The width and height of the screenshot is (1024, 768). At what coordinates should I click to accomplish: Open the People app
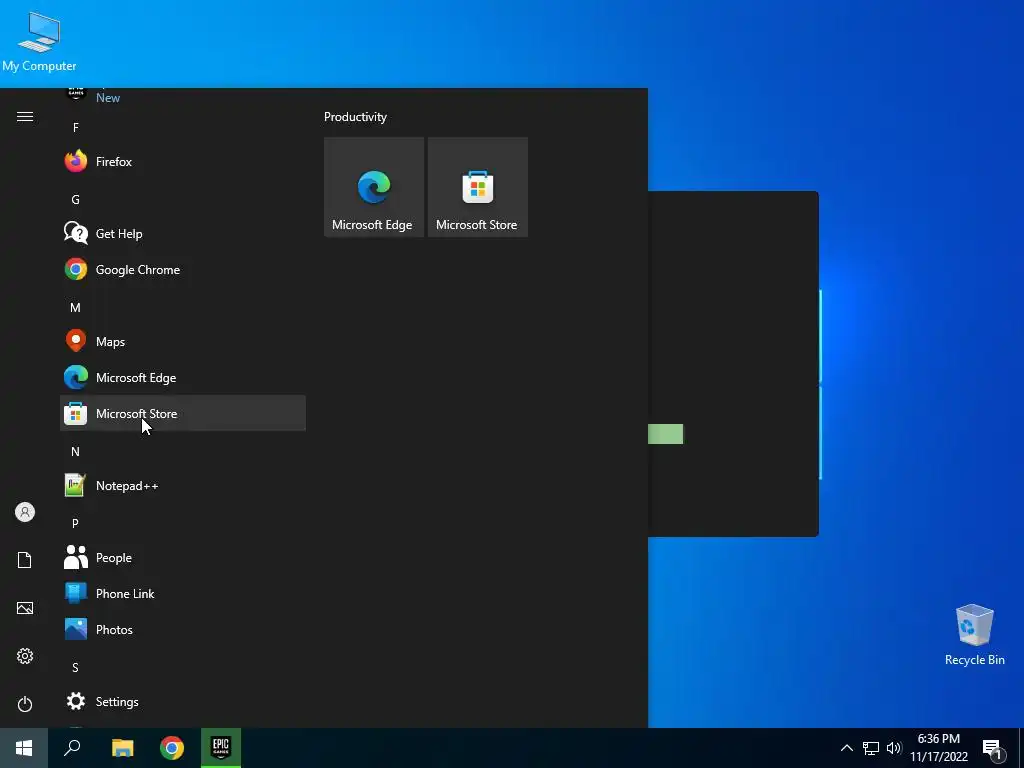[x=183, y=557]
